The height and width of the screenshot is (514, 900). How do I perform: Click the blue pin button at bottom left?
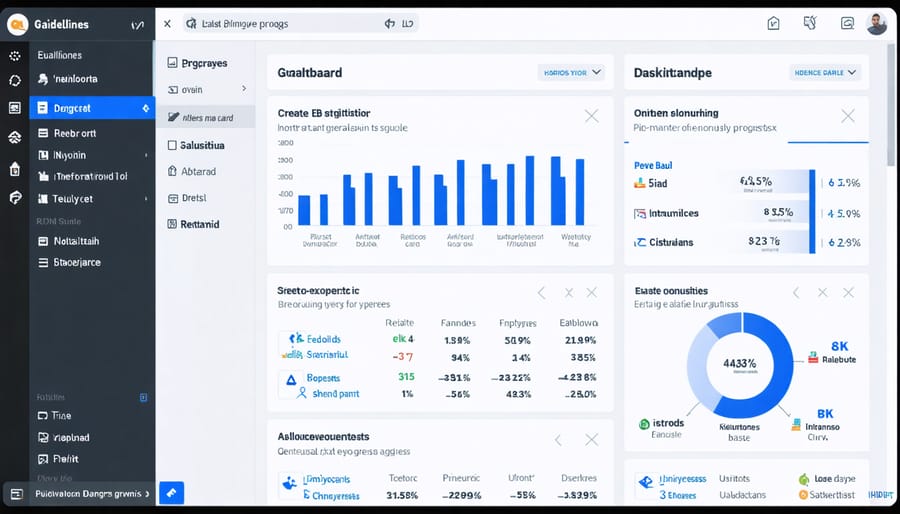tap(171, 493)
